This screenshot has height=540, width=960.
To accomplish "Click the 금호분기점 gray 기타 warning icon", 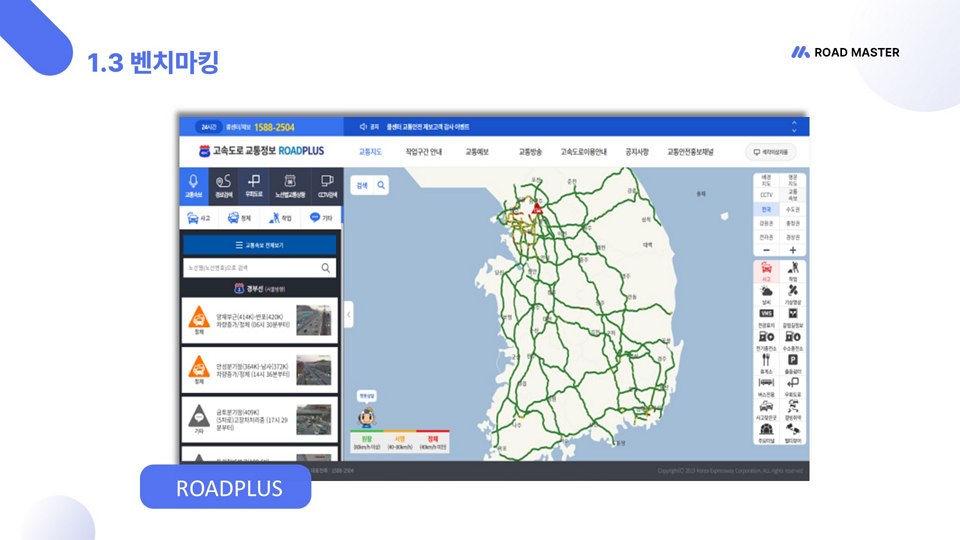I will (x=199, y=417).
